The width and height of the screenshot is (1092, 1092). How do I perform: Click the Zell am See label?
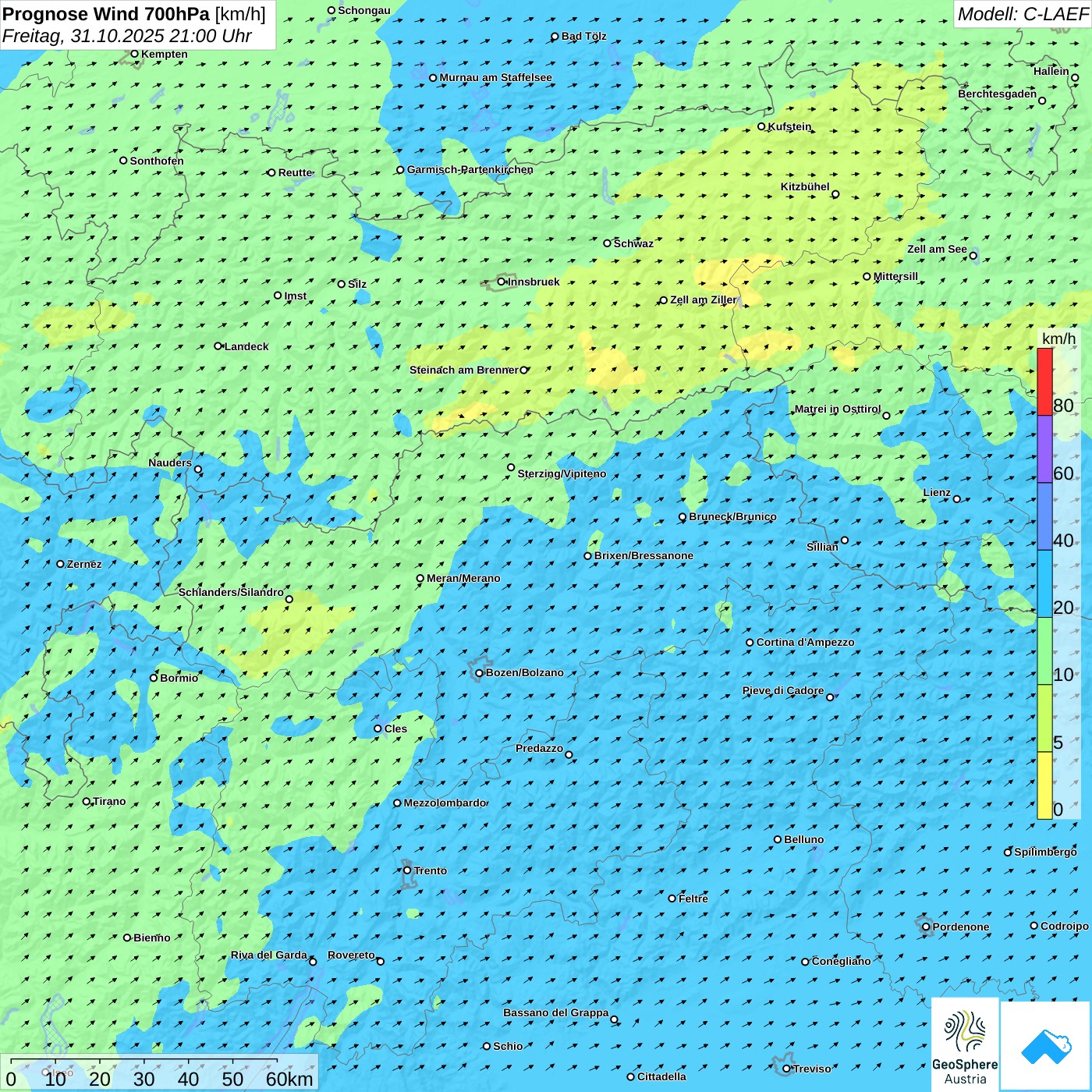[937, 249]
